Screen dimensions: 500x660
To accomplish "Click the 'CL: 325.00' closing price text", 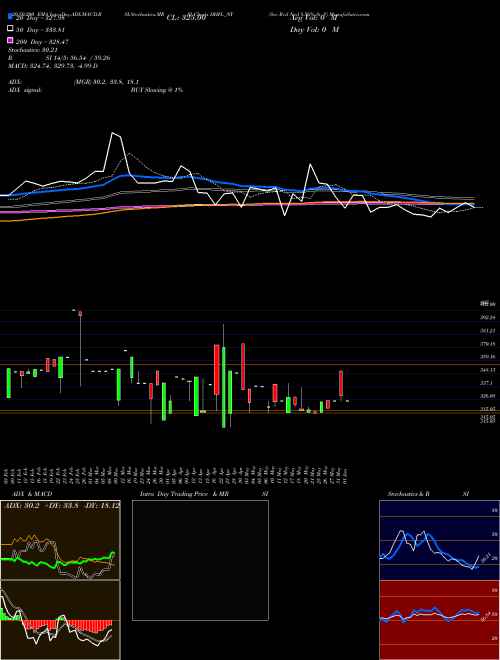I will point(186,18).
